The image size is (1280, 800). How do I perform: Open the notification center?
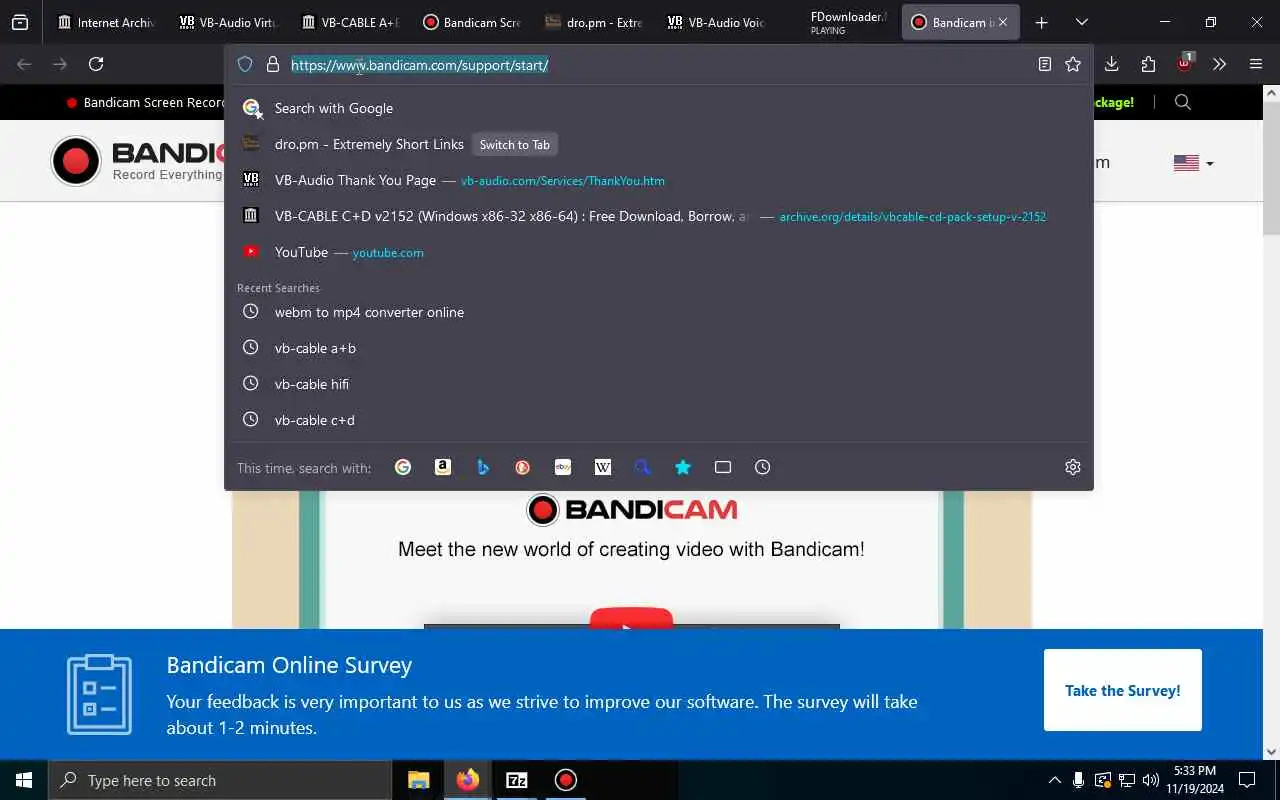tap(1247, 780)
